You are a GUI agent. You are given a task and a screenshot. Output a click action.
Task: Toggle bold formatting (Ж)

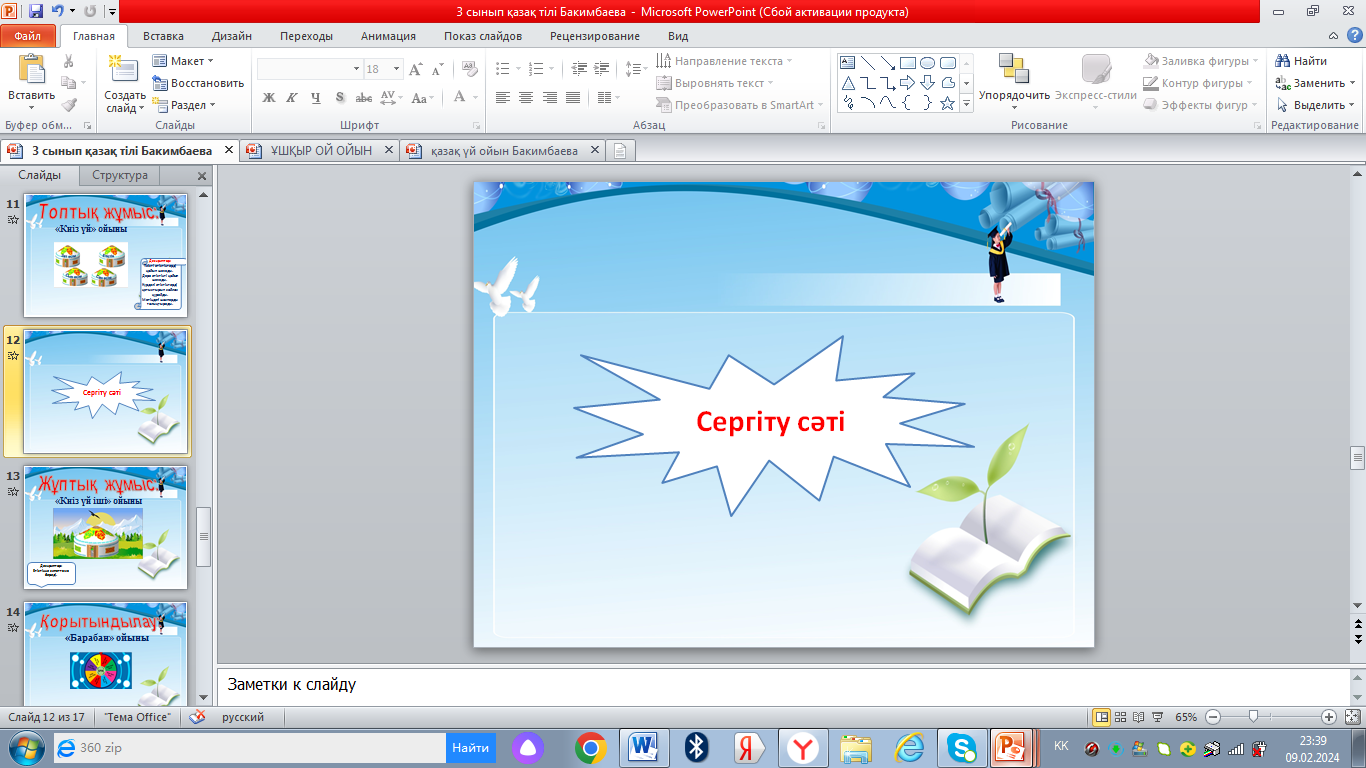(x=268, y=98)
